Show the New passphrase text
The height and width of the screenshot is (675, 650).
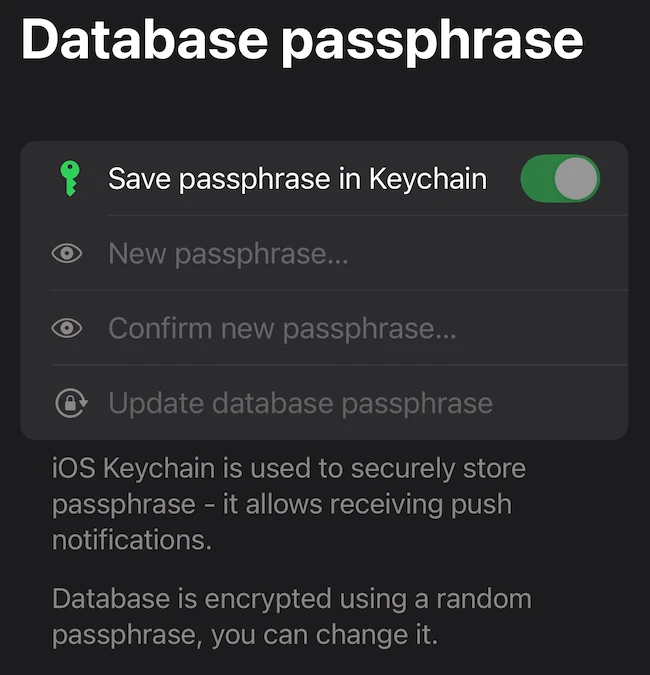[67, 253]
